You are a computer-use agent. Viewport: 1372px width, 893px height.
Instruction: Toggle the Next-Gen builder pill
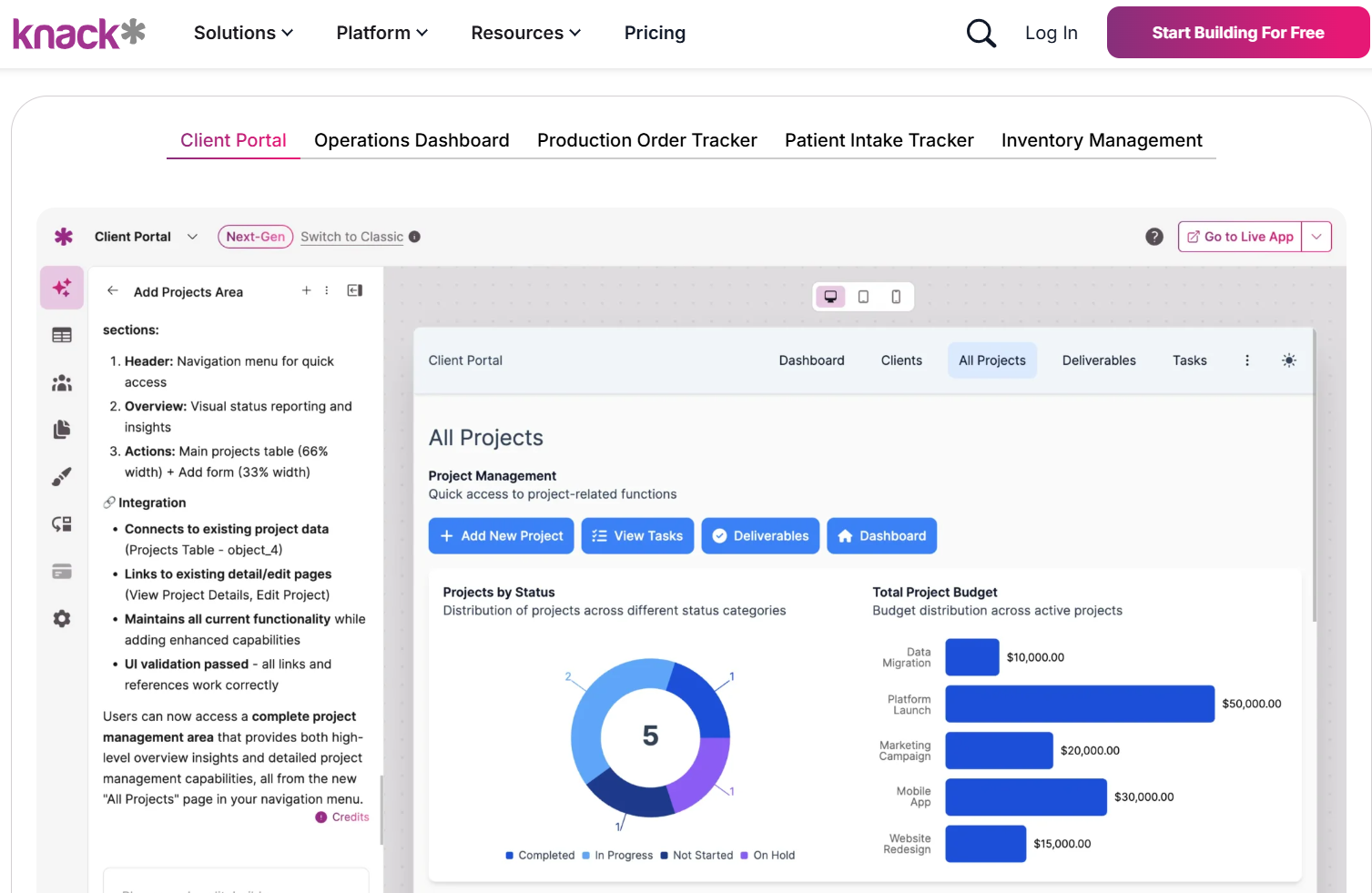click(x=256, y=237)
